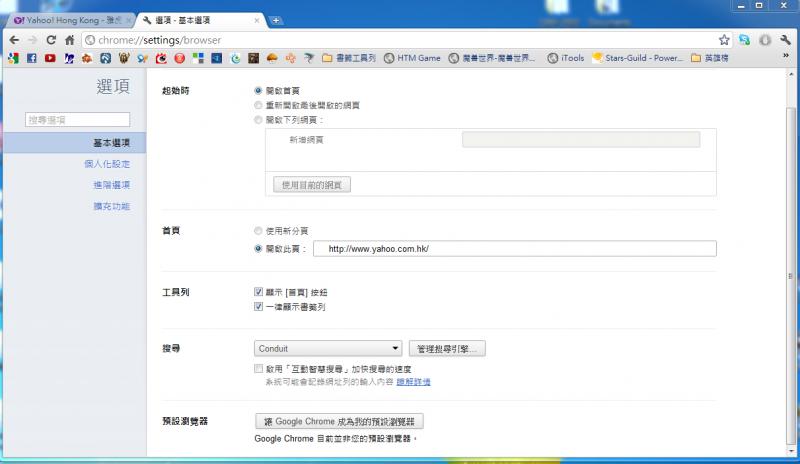800x464 pixels.
Task: Open the 魔獸世界 bookmark
Action: (492, 58)
